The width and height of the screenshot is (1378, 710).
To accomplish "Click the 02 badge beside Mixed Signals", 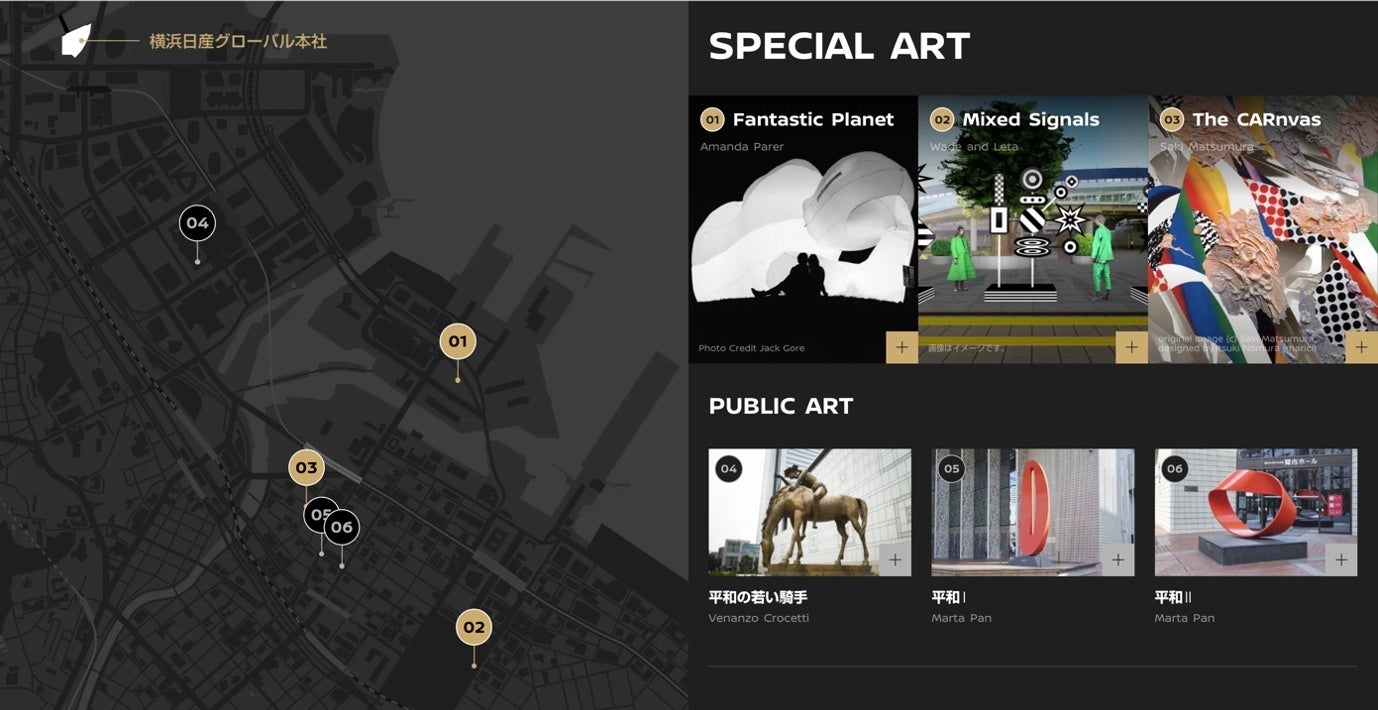I will click(x=942, y=120).
